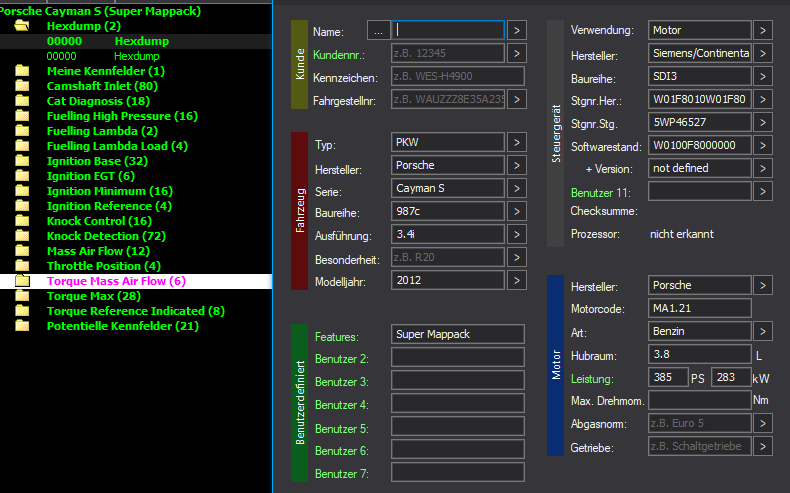Open the arrow beside Motor Hersteller Porsche
The image size is (790, 493).
pyautogui.click(x=763, y=286)
